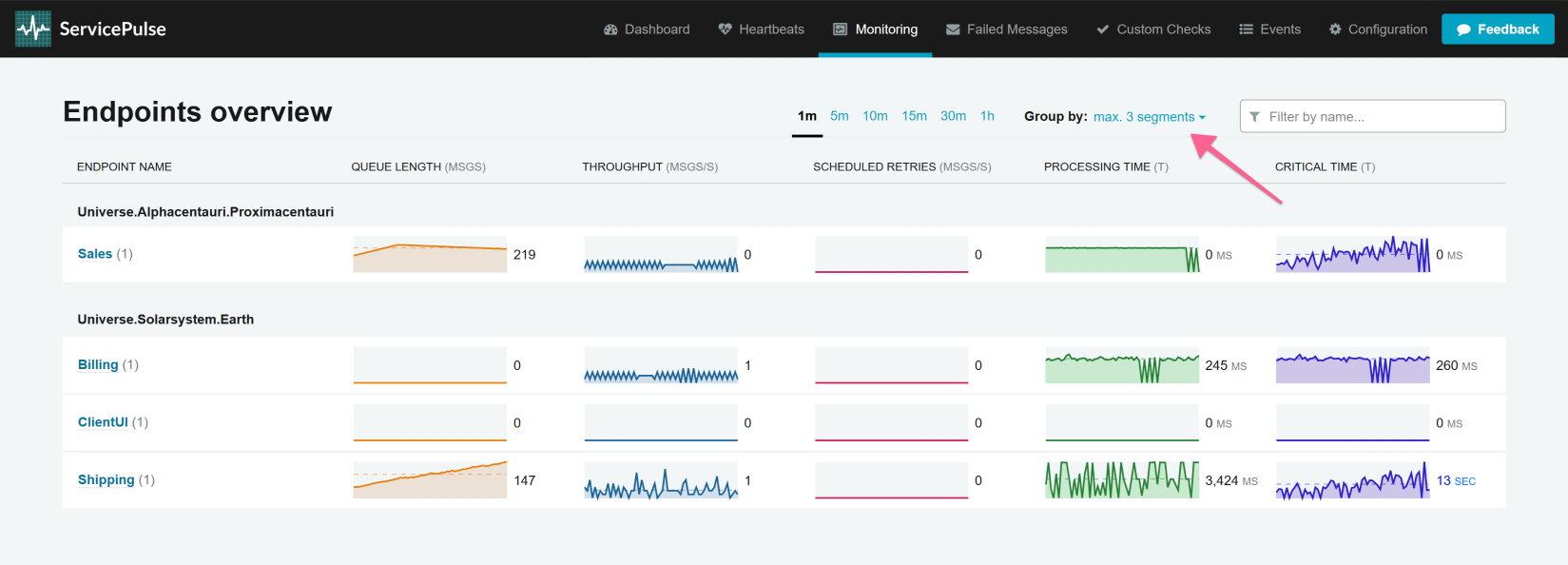The width and height of the screenshot is (1568, 565).
Task: Open the Configuration page
Action: (x=1378, y=29)
